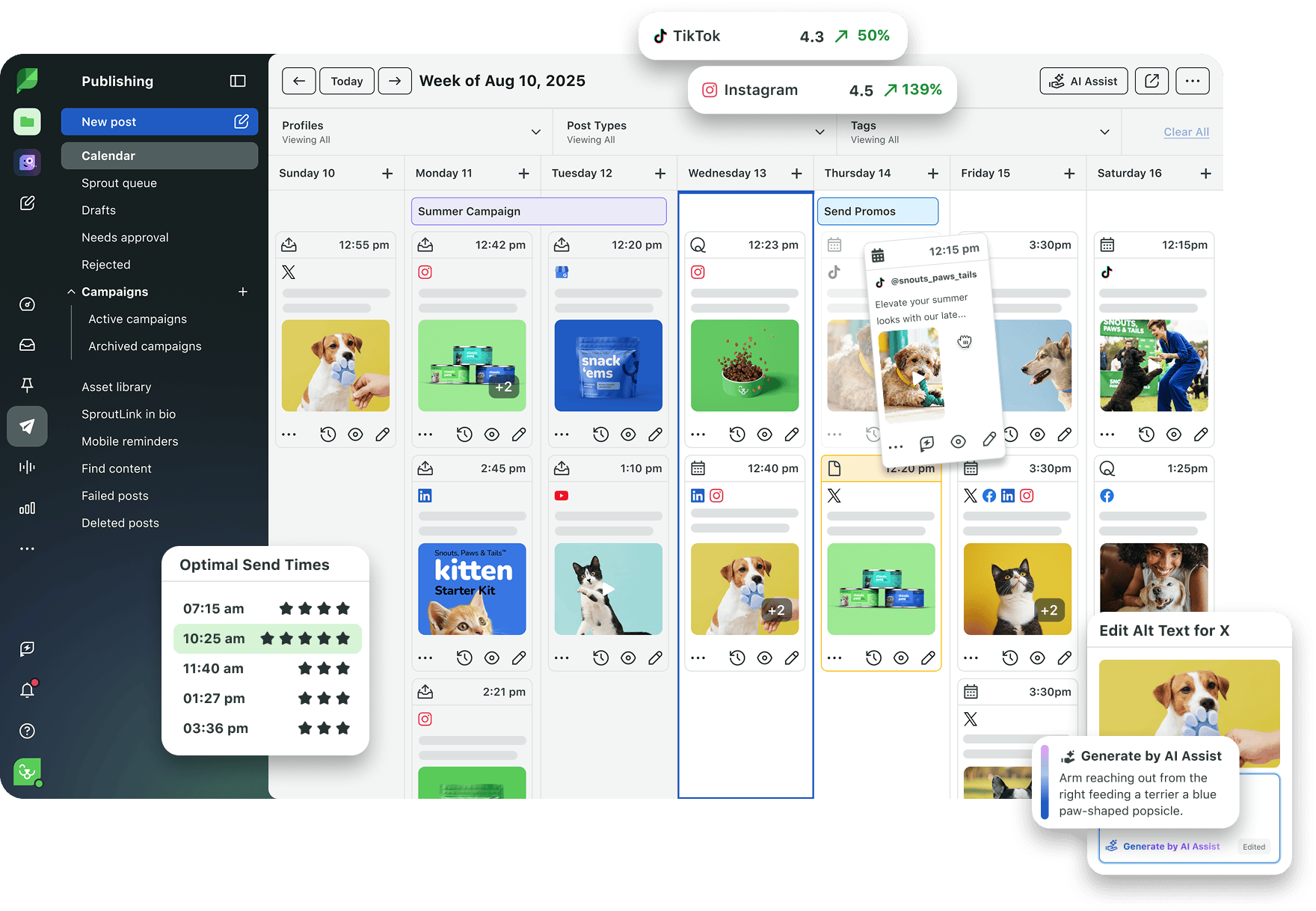
Task: Open the inbox tray icon in left rail
Action: click(27, 345)
